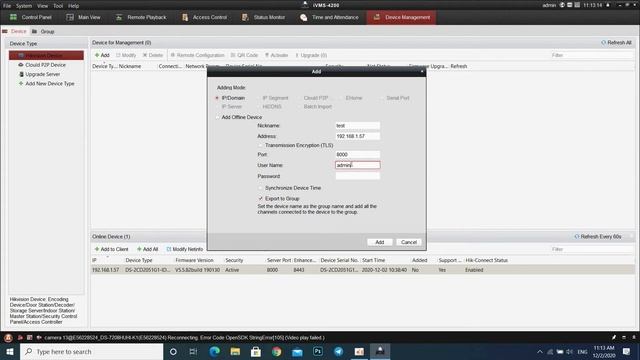Open the Status Monitor tab
Image resolution: width=640 pixels, height=360 pixels.
pyautogui.click(x=263, y=17)
